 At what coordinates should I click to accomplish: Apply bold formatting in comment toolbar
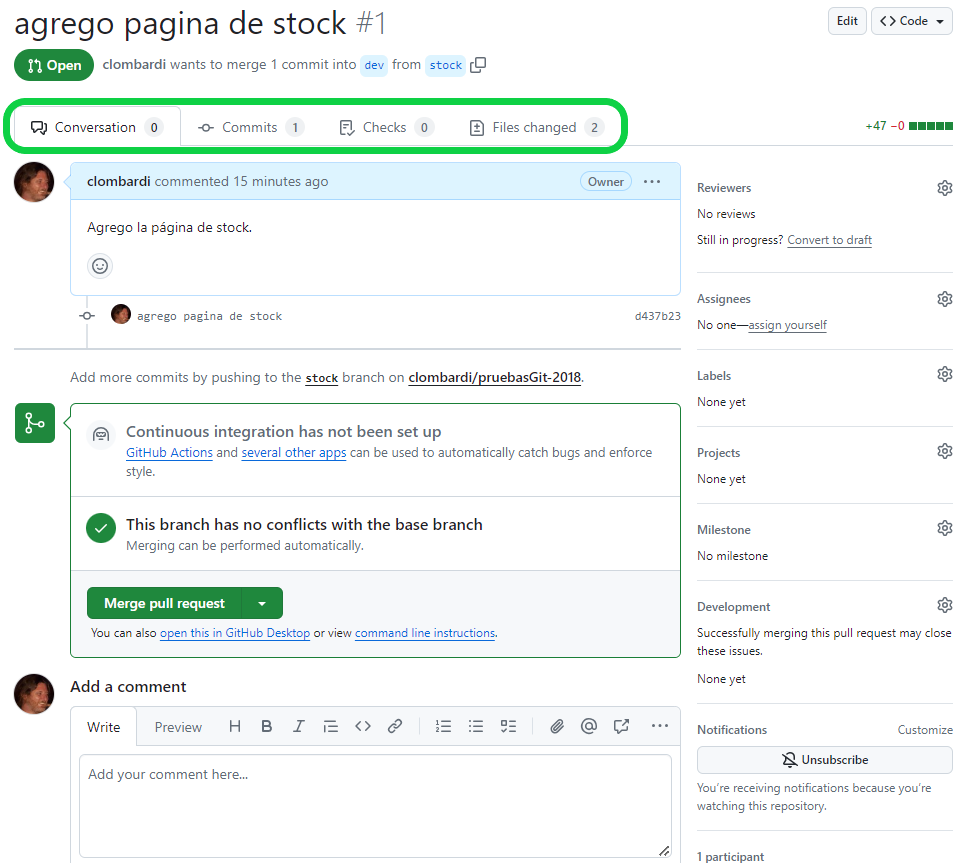point(267,727)
